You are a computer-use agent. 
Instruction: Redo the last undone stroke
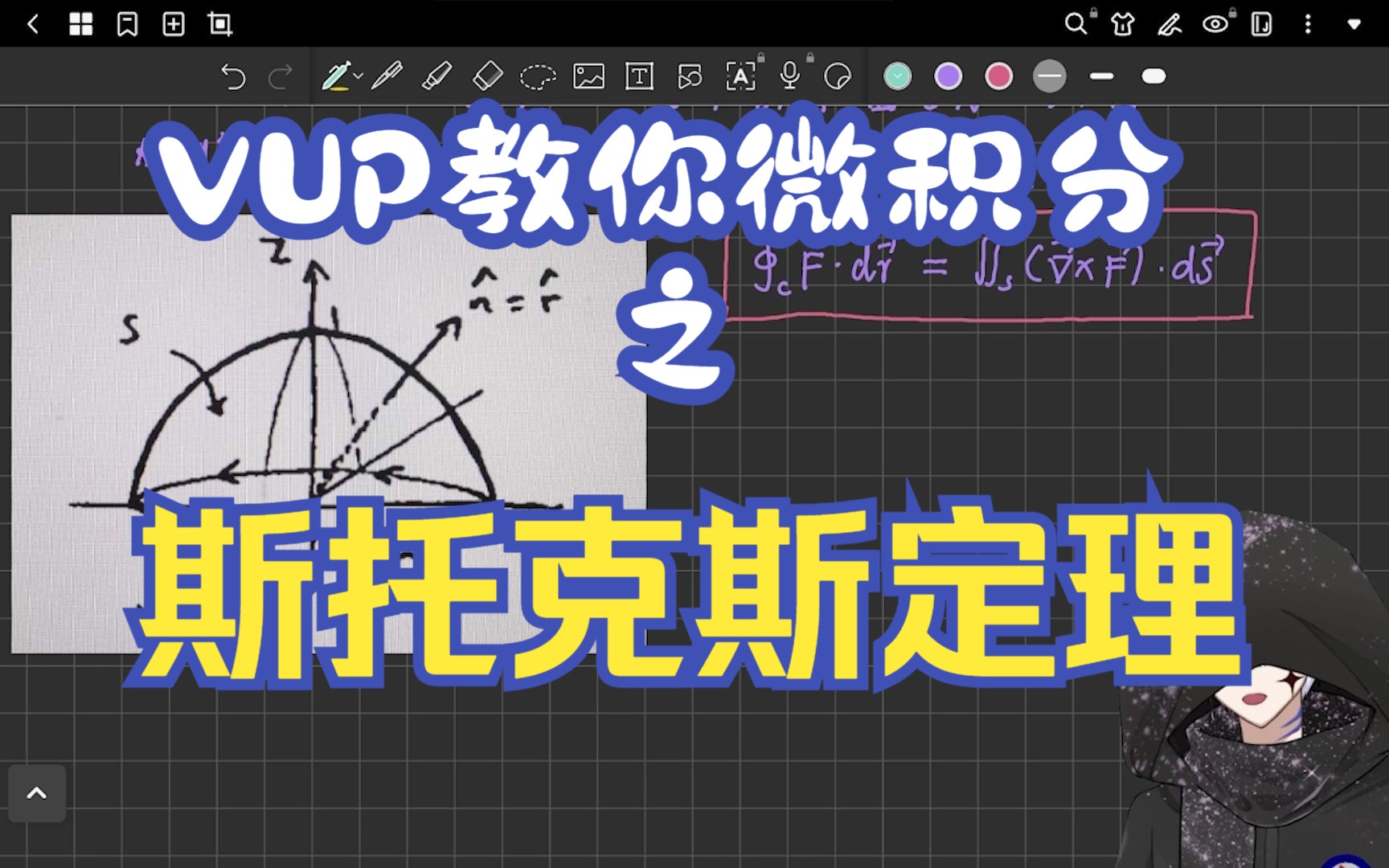[x=280, y=76]
